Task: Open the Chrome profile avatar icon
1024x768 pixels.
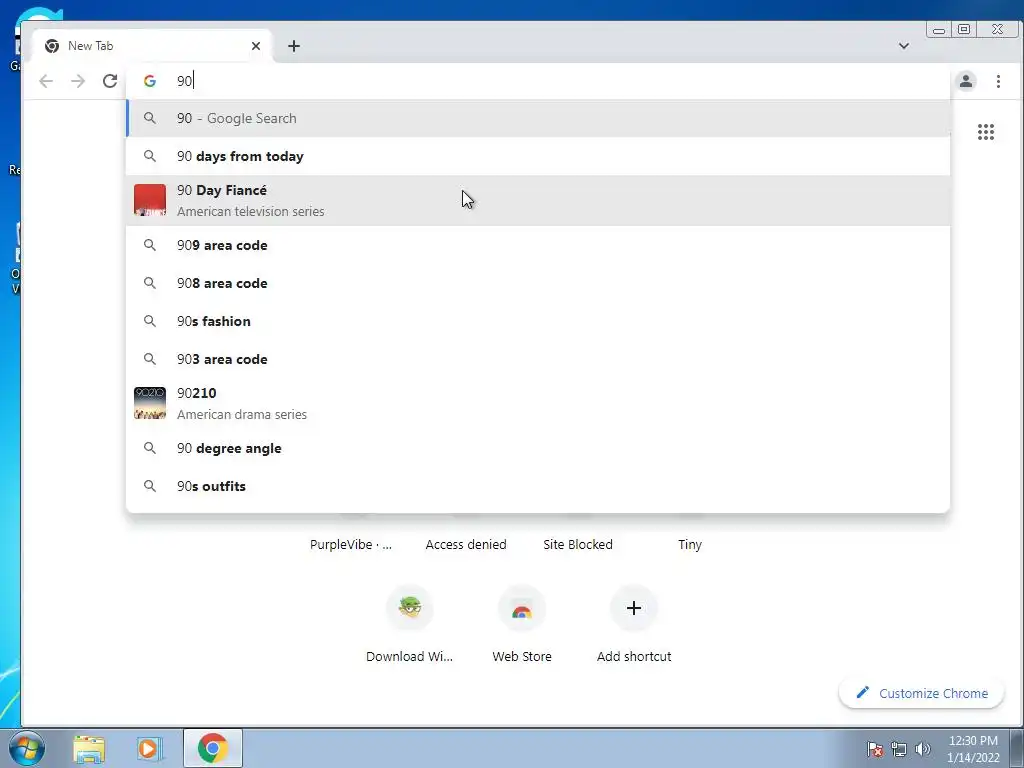Action: 966,81
